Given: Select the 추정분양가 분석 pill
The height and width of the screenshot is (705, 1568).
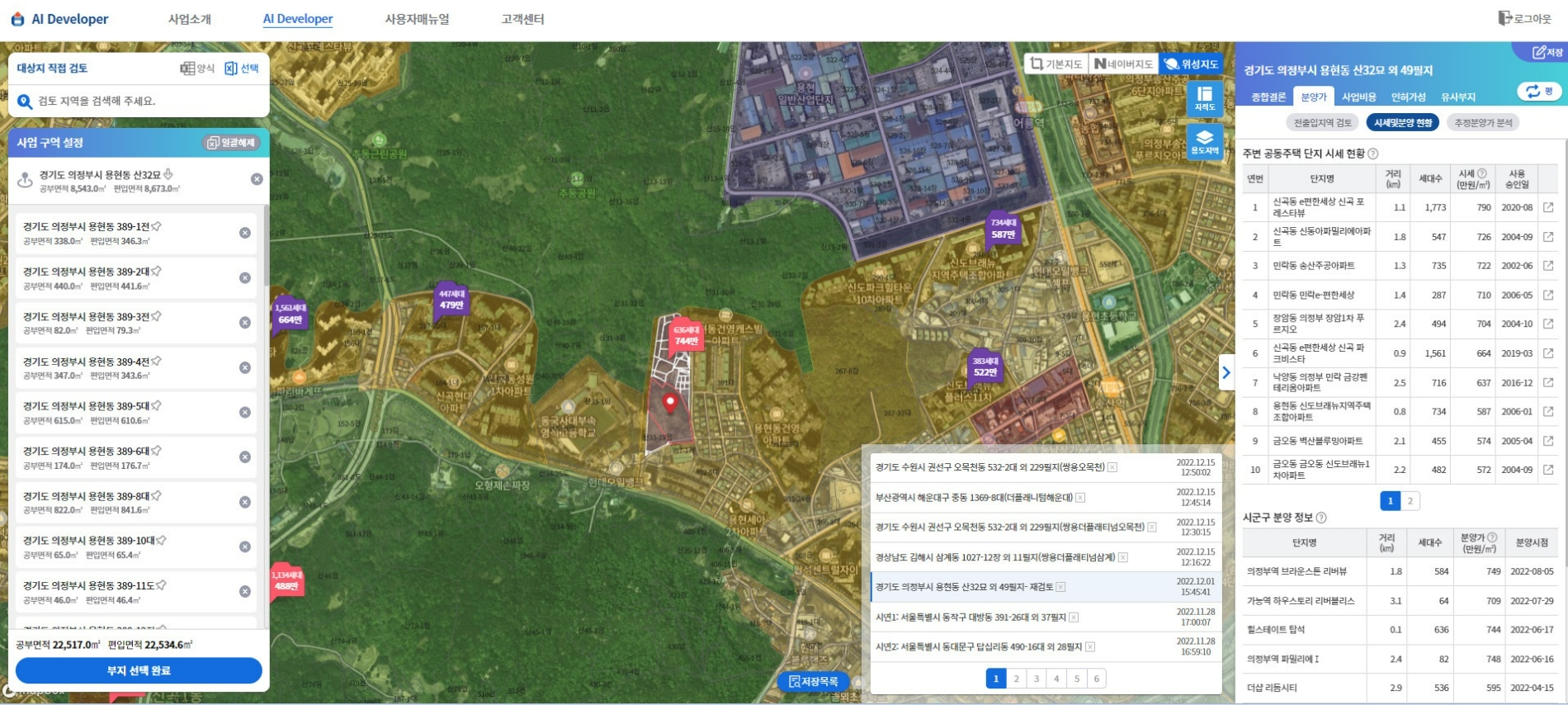Looking at the screenshot, I should [1483, 123].
